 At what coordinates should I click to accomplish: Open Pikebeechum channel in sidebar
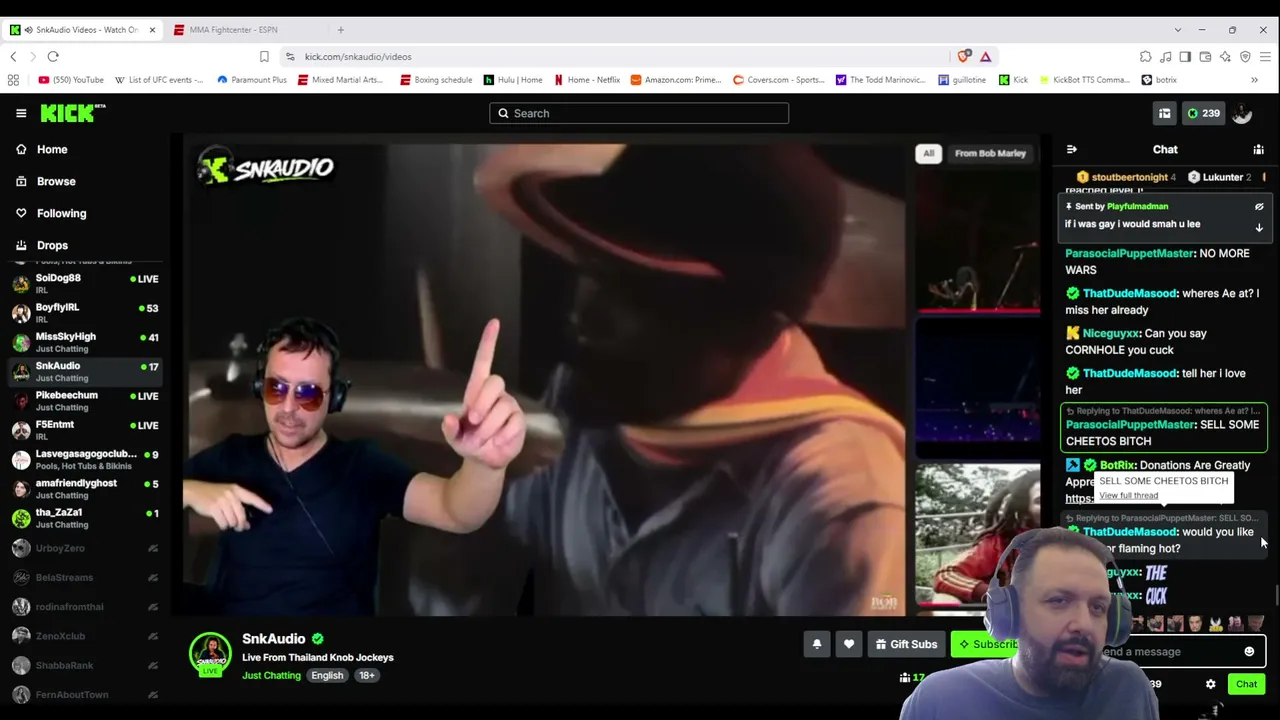[84, 401]
